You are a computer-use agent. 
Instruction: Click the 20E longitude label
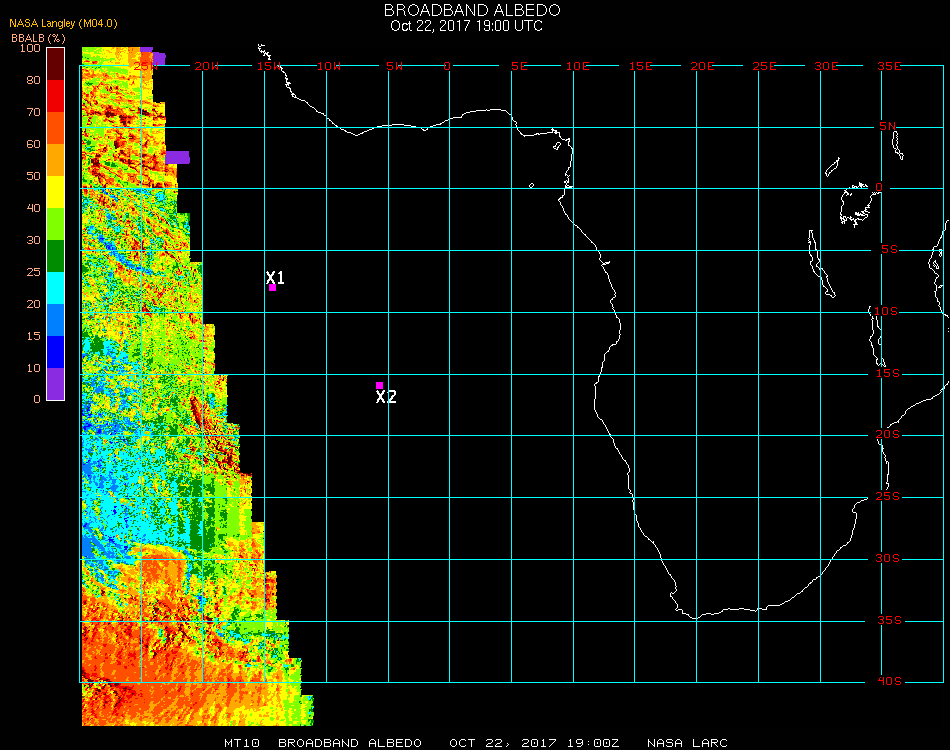(702, 66)
